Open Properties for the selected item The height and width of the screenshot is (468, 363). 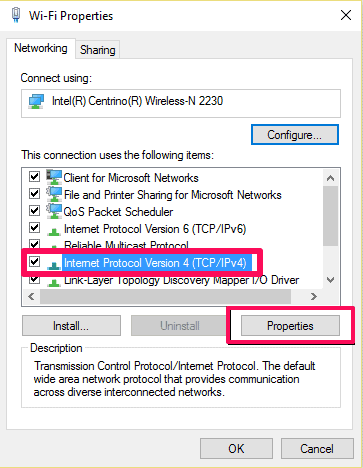click(290, 326)
